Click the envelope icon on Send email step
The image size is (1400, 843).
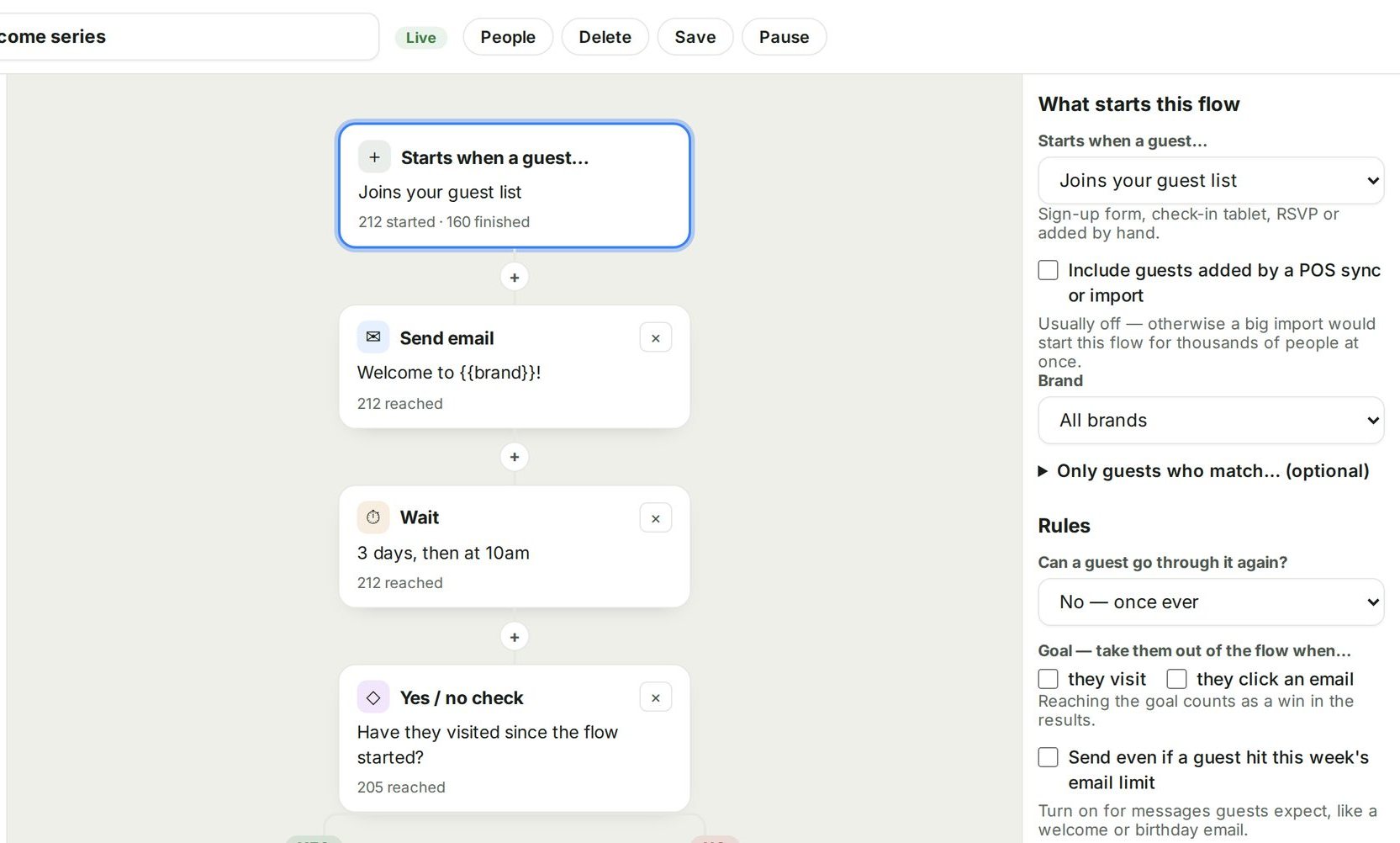click(373, 337)
